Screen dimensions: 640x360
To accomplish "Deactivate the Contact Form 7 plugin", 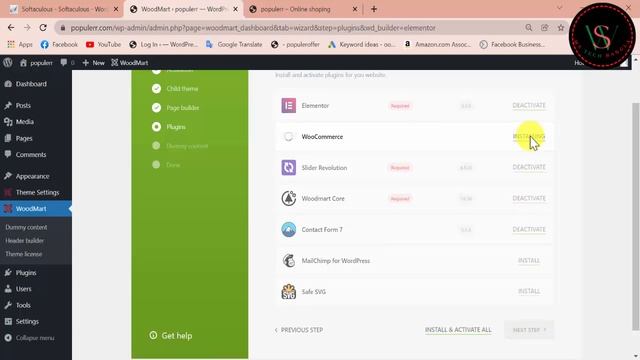I will coord(529,229).
